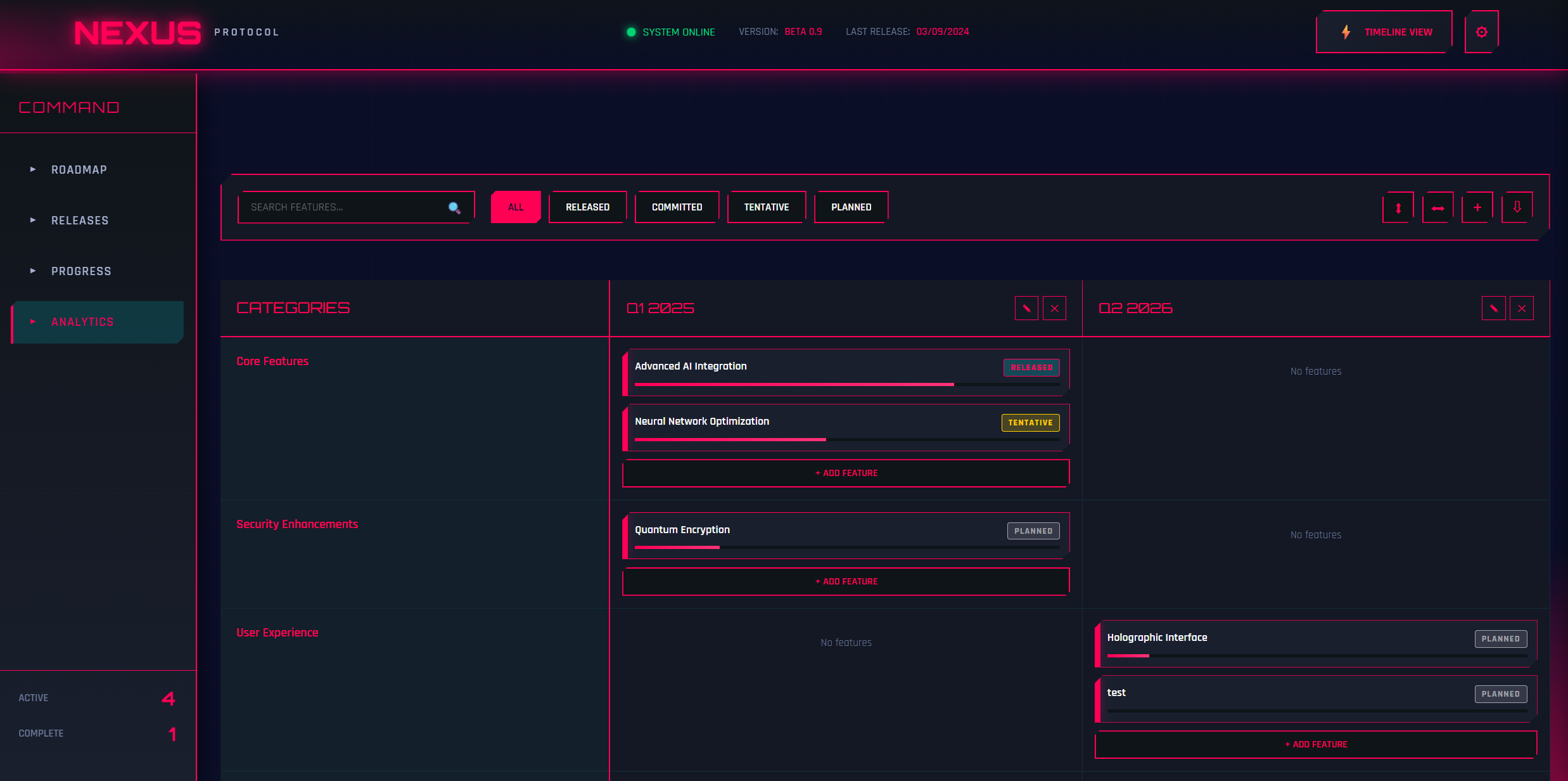The width and height of the screenshot is (1568, 781).
Task: Edit the Q1 2025 column
Action: click(1026, 308)
